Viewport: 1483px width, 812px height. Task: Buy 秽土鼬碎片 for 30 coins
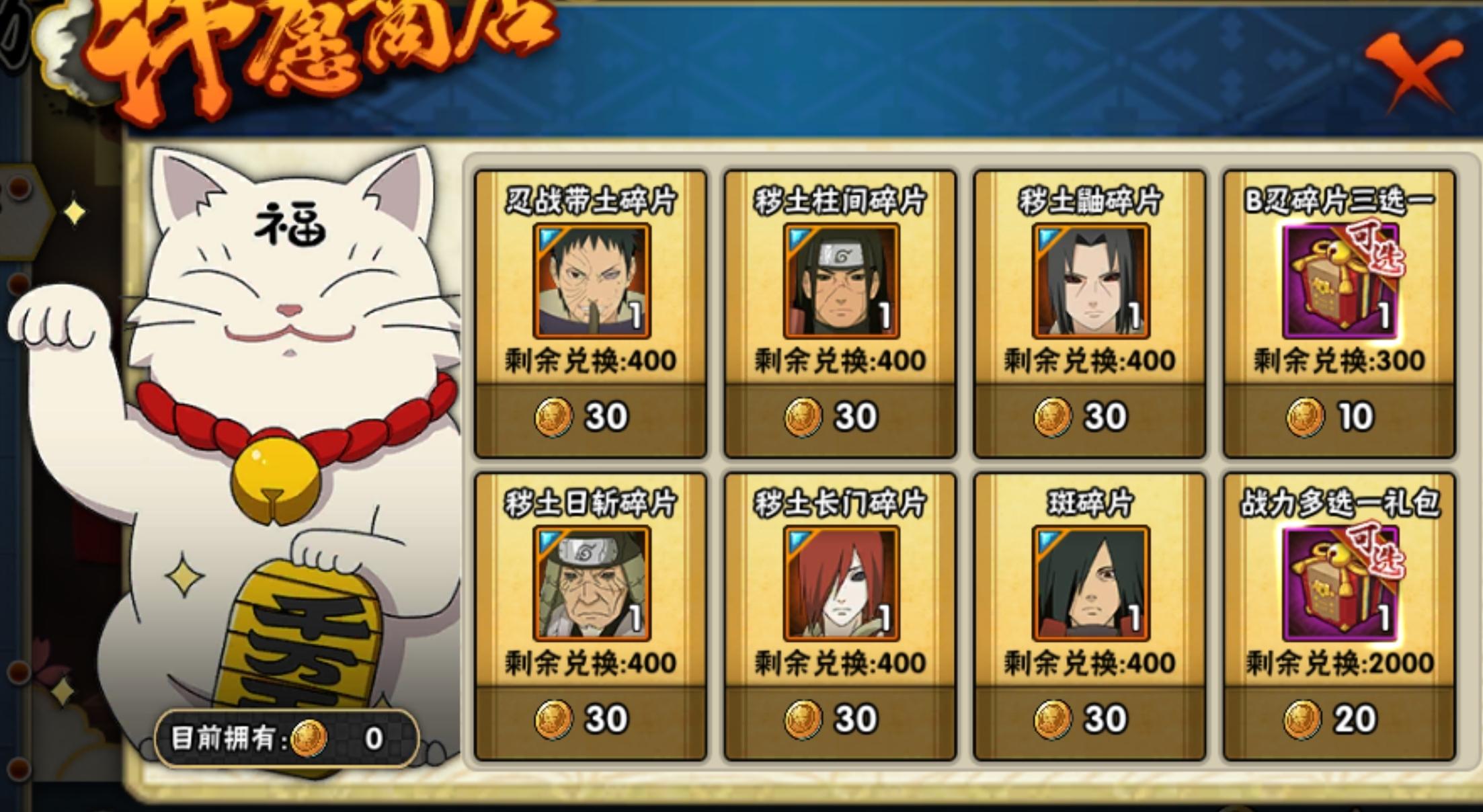(1089, 417)
